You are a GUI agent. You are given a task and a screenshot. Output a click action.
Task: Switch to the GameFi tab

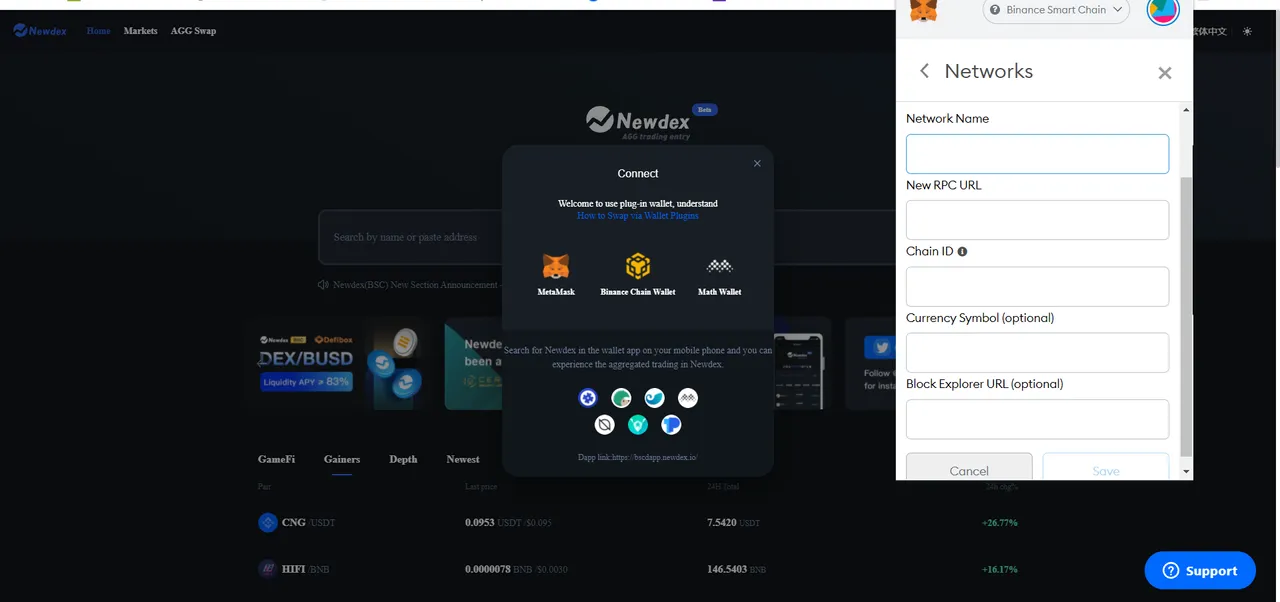pos(276,459)
